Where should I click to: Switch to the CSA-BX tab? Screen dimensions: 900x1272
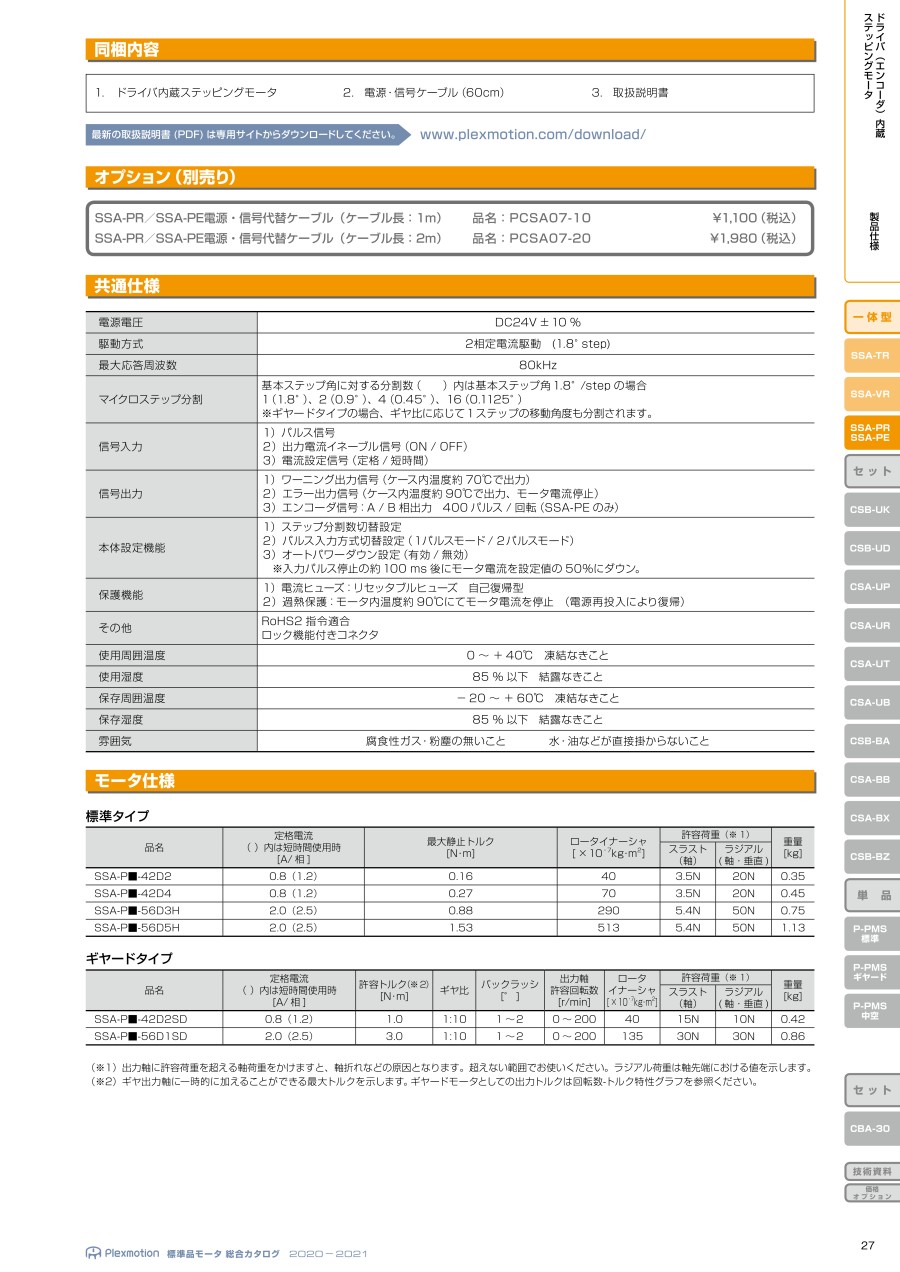(x=870, y=818)
